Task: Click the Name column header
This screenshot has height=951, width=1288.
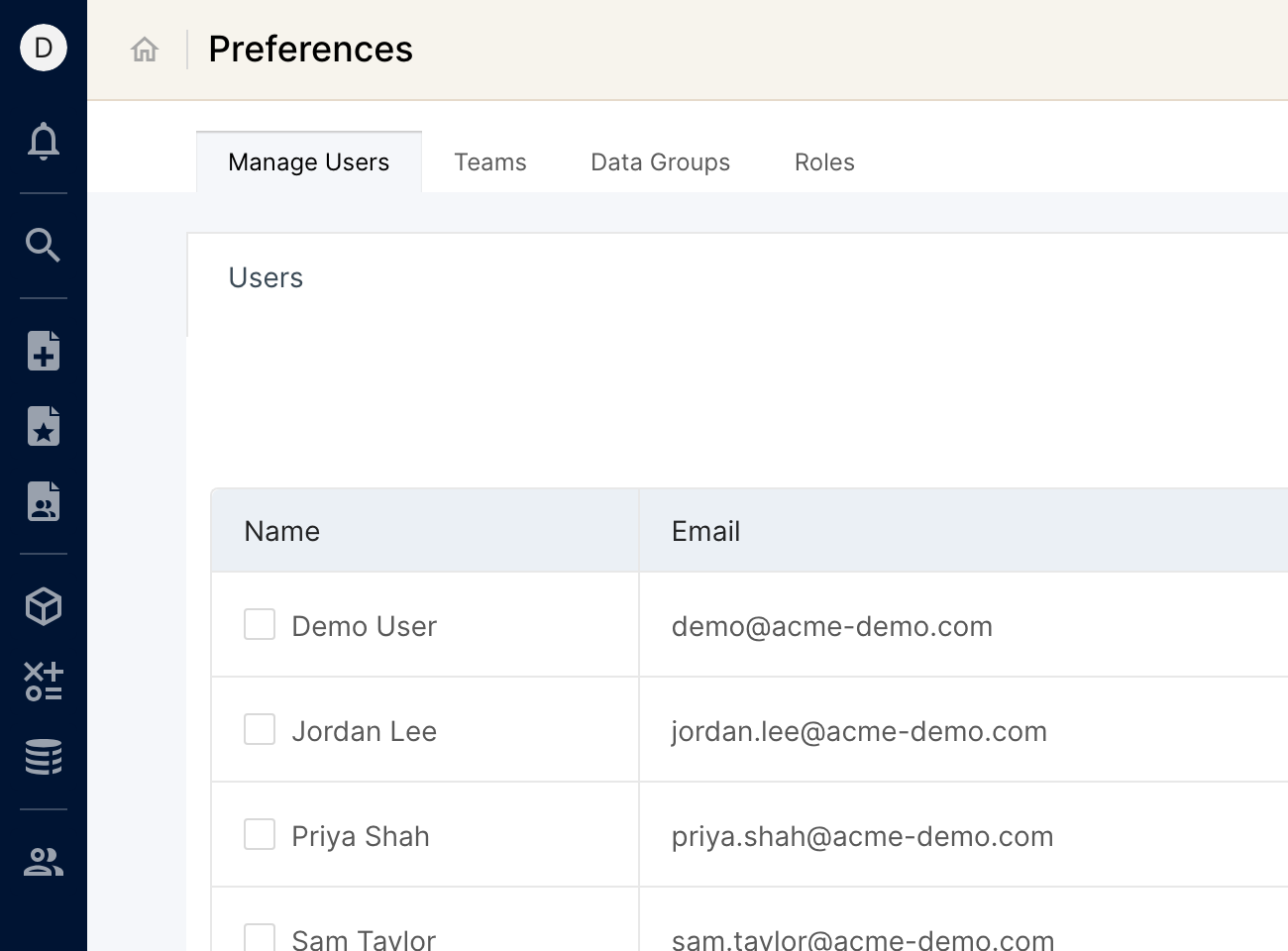Action: [425, 531]
